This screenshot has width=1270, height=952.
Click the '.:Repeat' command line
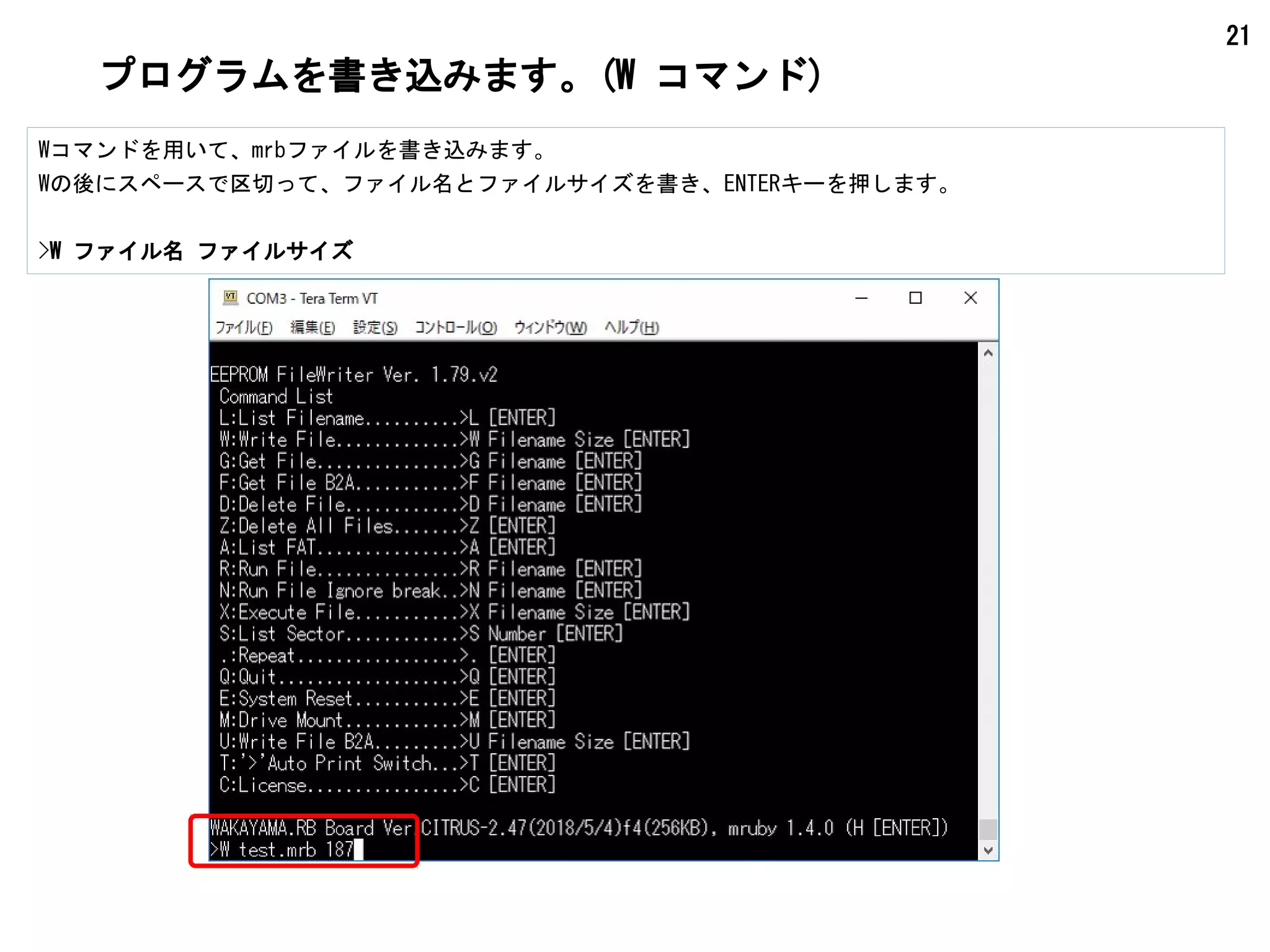(x=388, y=655)
